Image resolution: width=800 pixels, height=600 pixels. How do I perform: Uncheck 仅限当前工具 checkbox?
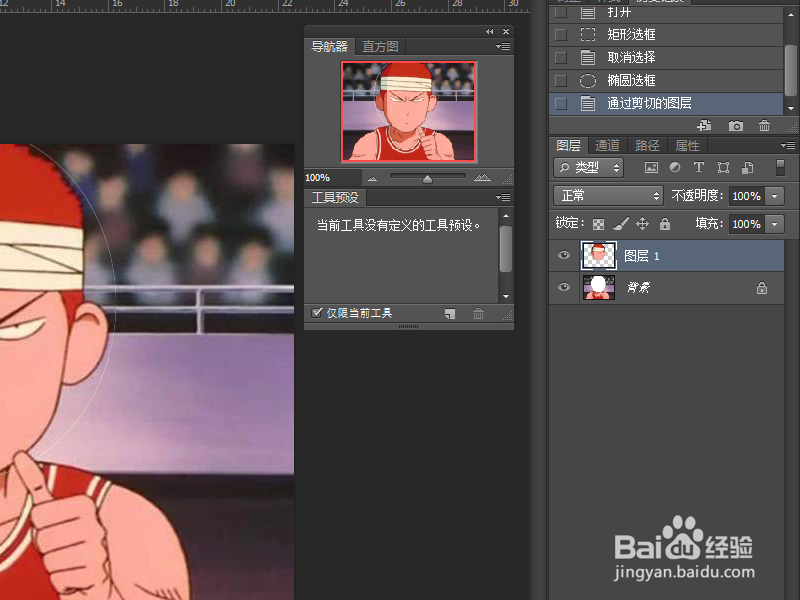tap(317, 312)
